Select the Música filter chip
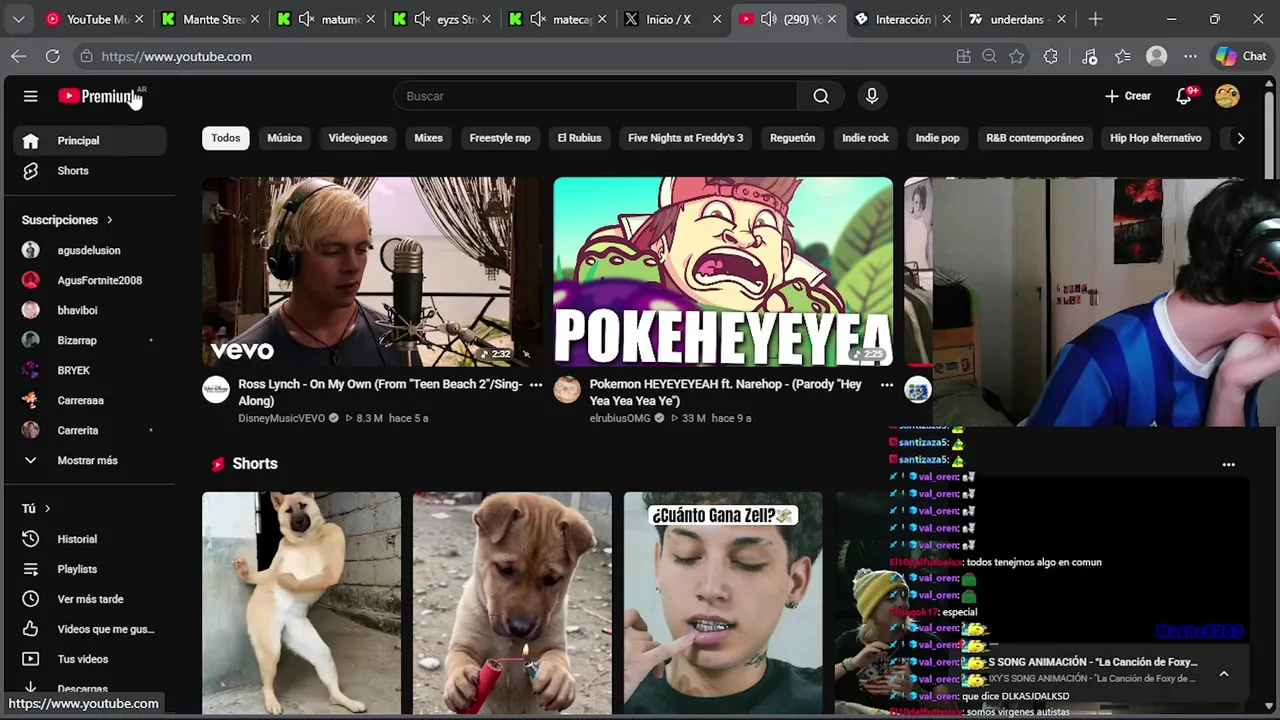Screen dimensions: 1280x720 (284, 138)
